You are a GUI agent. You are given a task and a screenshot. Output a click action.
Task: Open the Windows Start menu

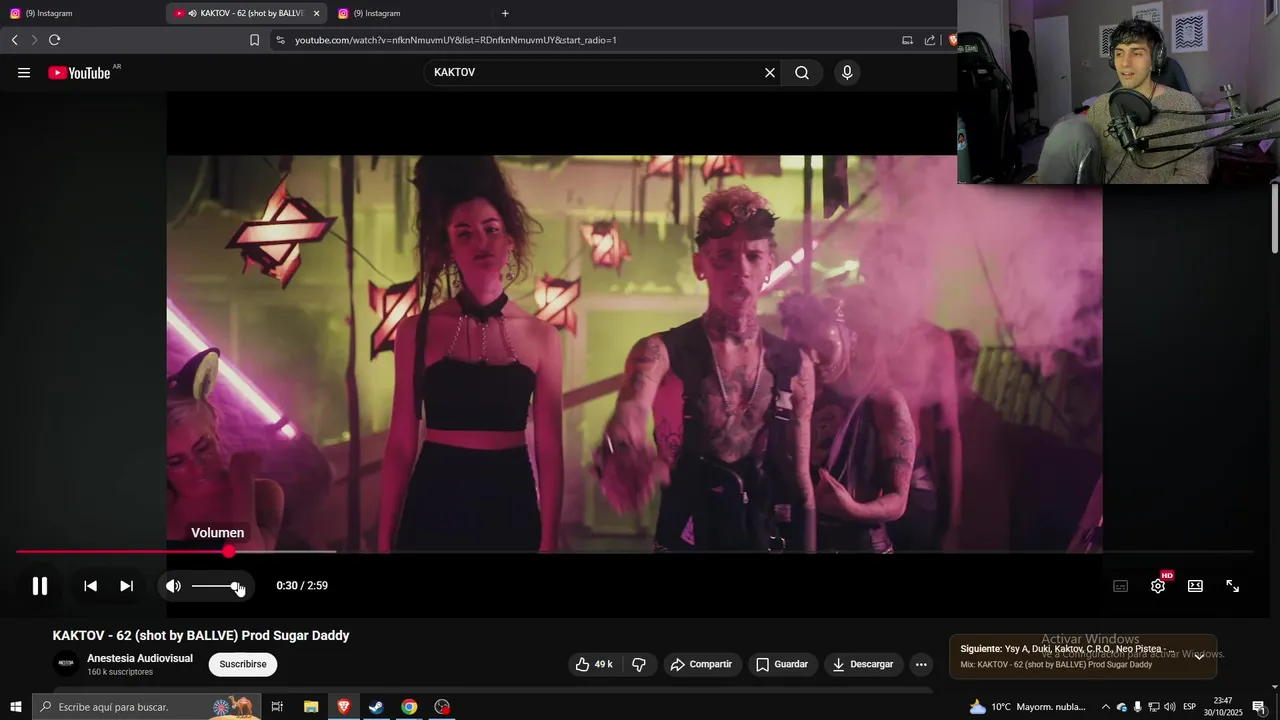[15, 707]
